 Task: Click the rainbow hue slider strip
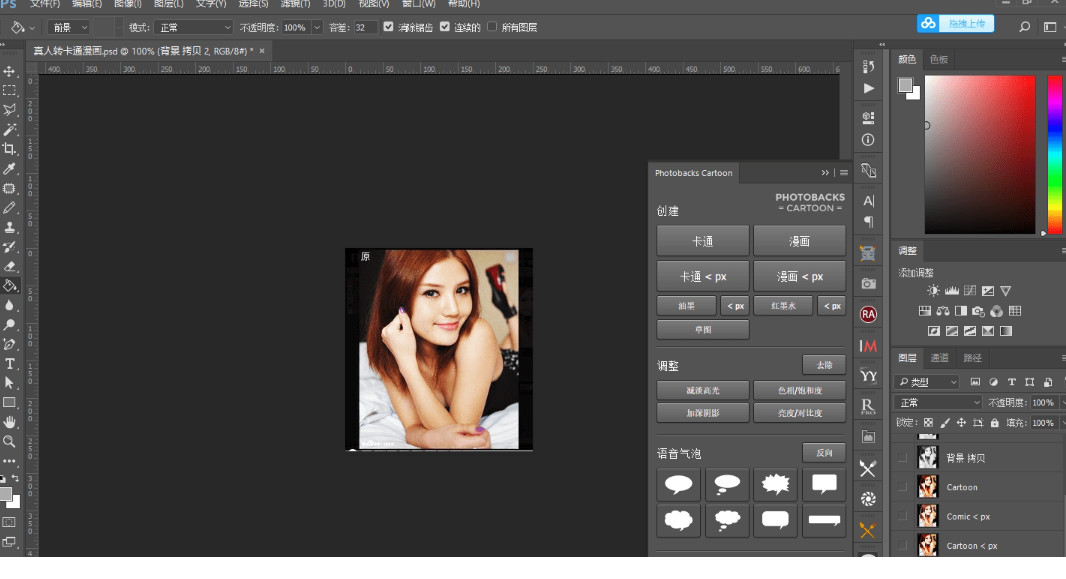pos(1054,153)
